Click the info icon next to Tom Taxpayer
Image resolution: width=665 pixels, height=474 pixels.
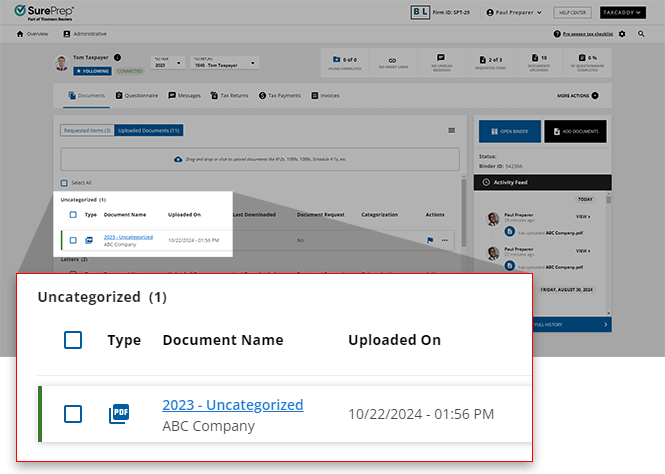pos(117,58)
